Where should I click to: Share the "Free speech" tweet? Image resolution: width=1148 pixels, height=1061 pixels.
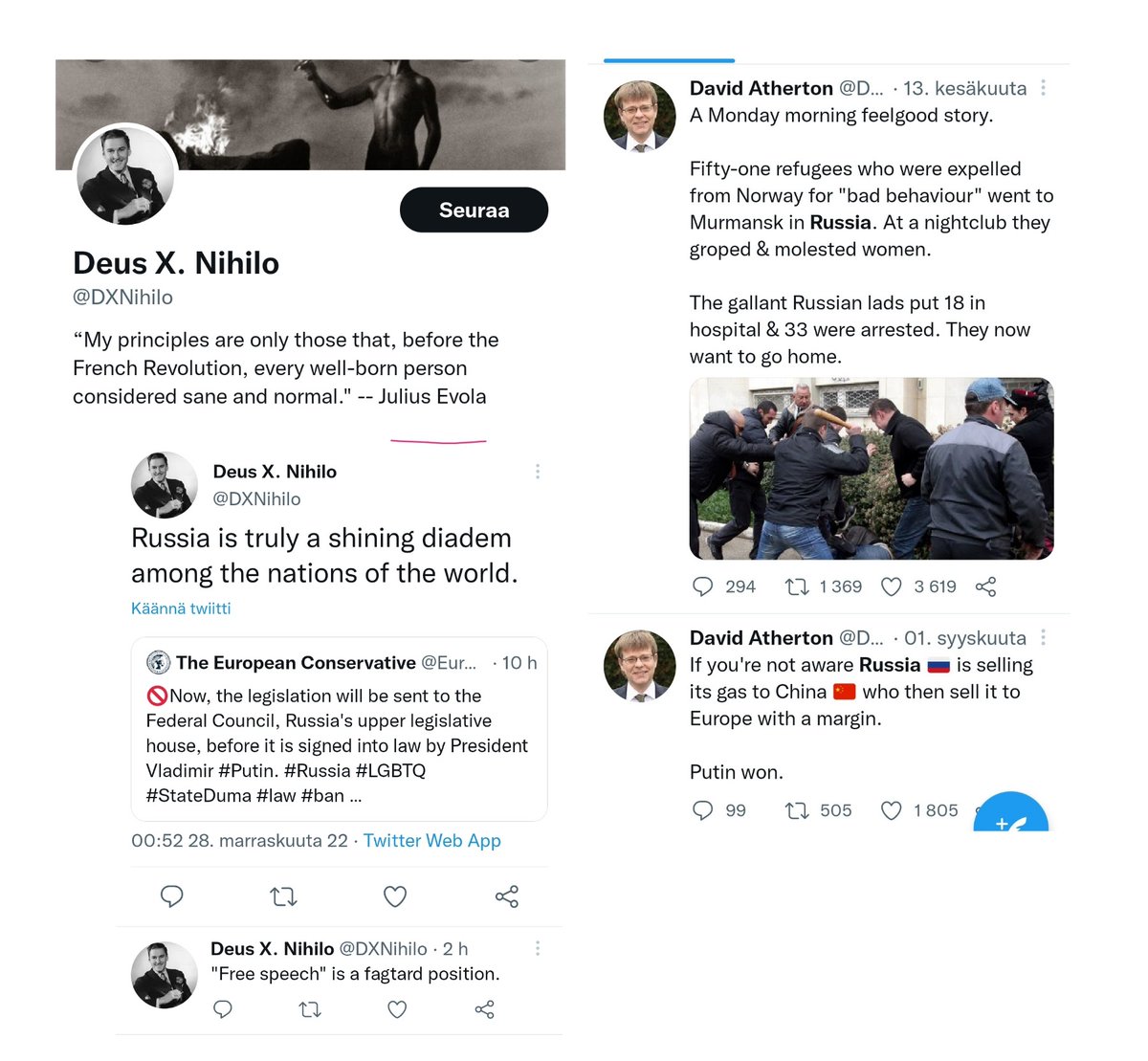485,1009
